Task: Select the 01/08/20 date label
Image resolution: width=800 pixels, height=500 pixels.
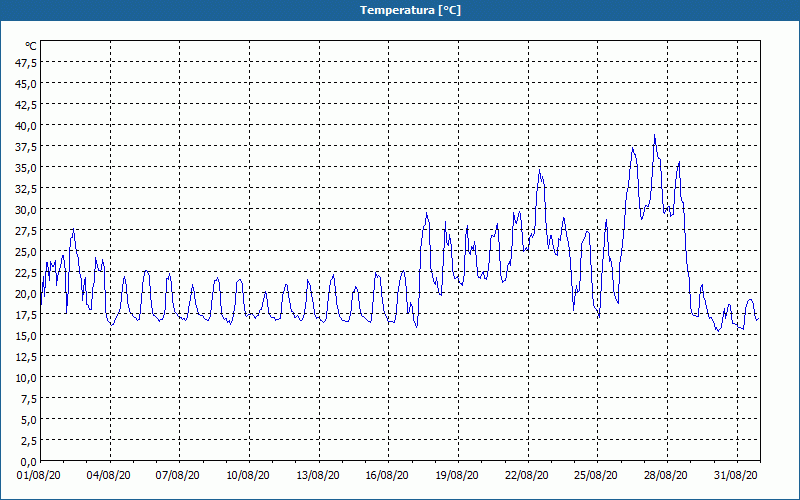Action: pyautogui.click(x=39, y=475)
